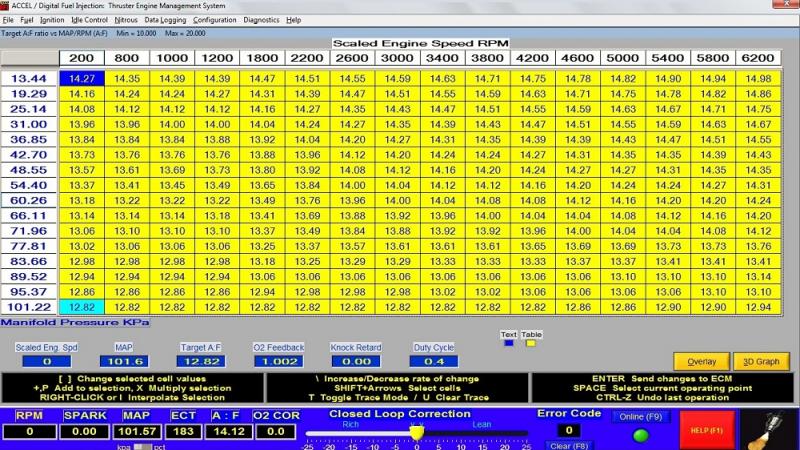Screen dimensions: 800x450
Task: Click the Clear (F8) error button
Action: (569, 446)
